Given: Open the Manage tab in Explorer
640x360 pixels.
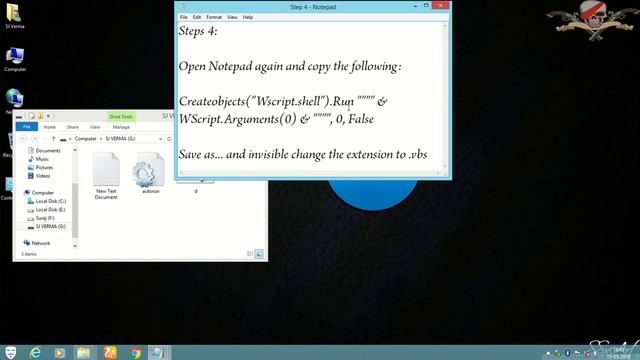Looking at the screenshot, I should point(121,127).
